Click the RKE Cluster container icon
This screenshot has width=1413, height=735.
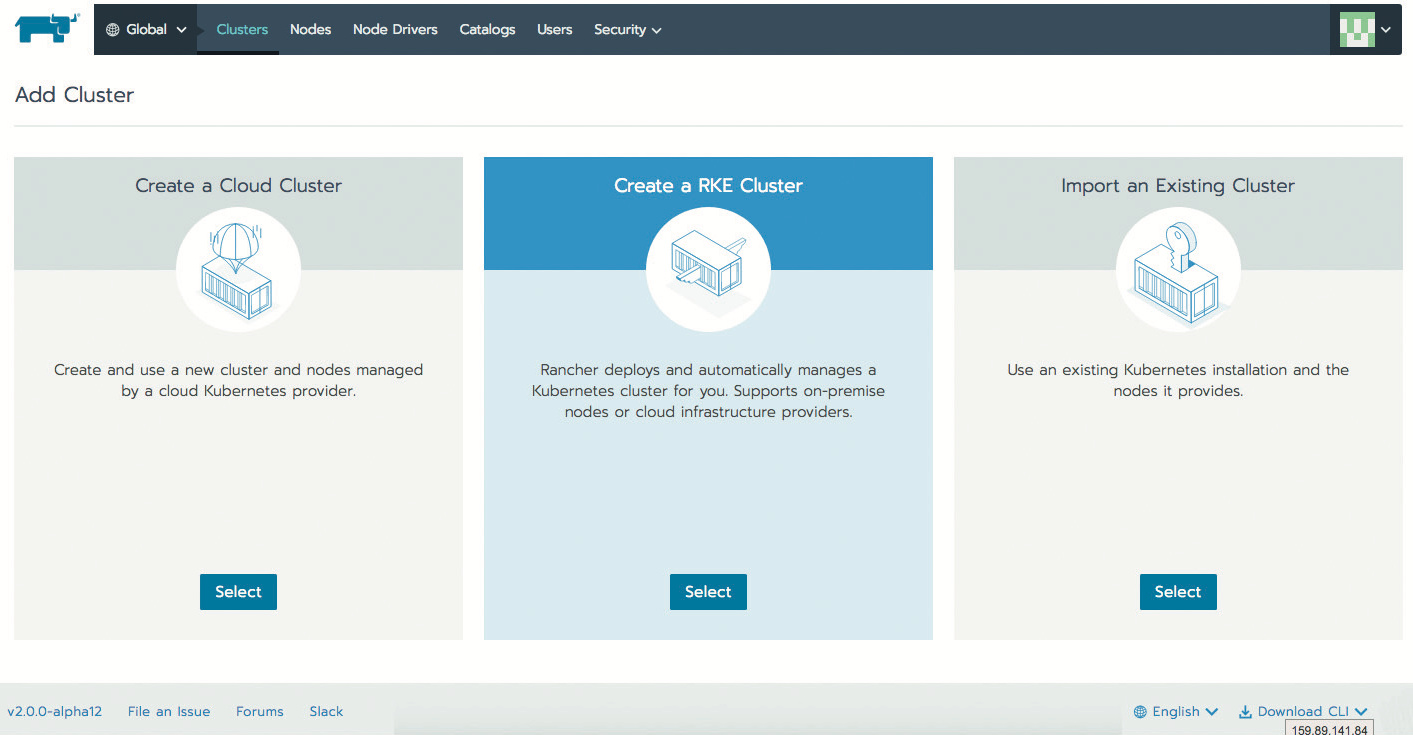708,269
